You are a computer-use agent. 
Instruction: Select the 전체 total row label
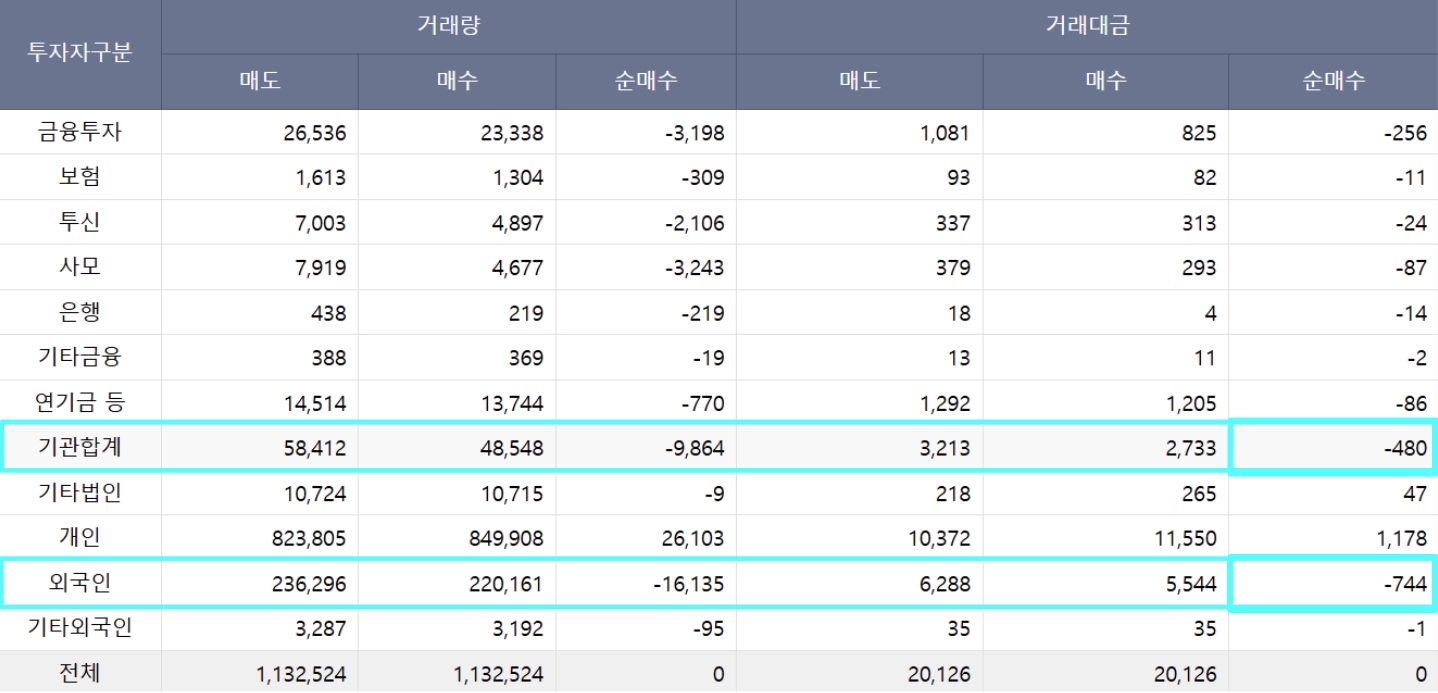click(80, 674)
